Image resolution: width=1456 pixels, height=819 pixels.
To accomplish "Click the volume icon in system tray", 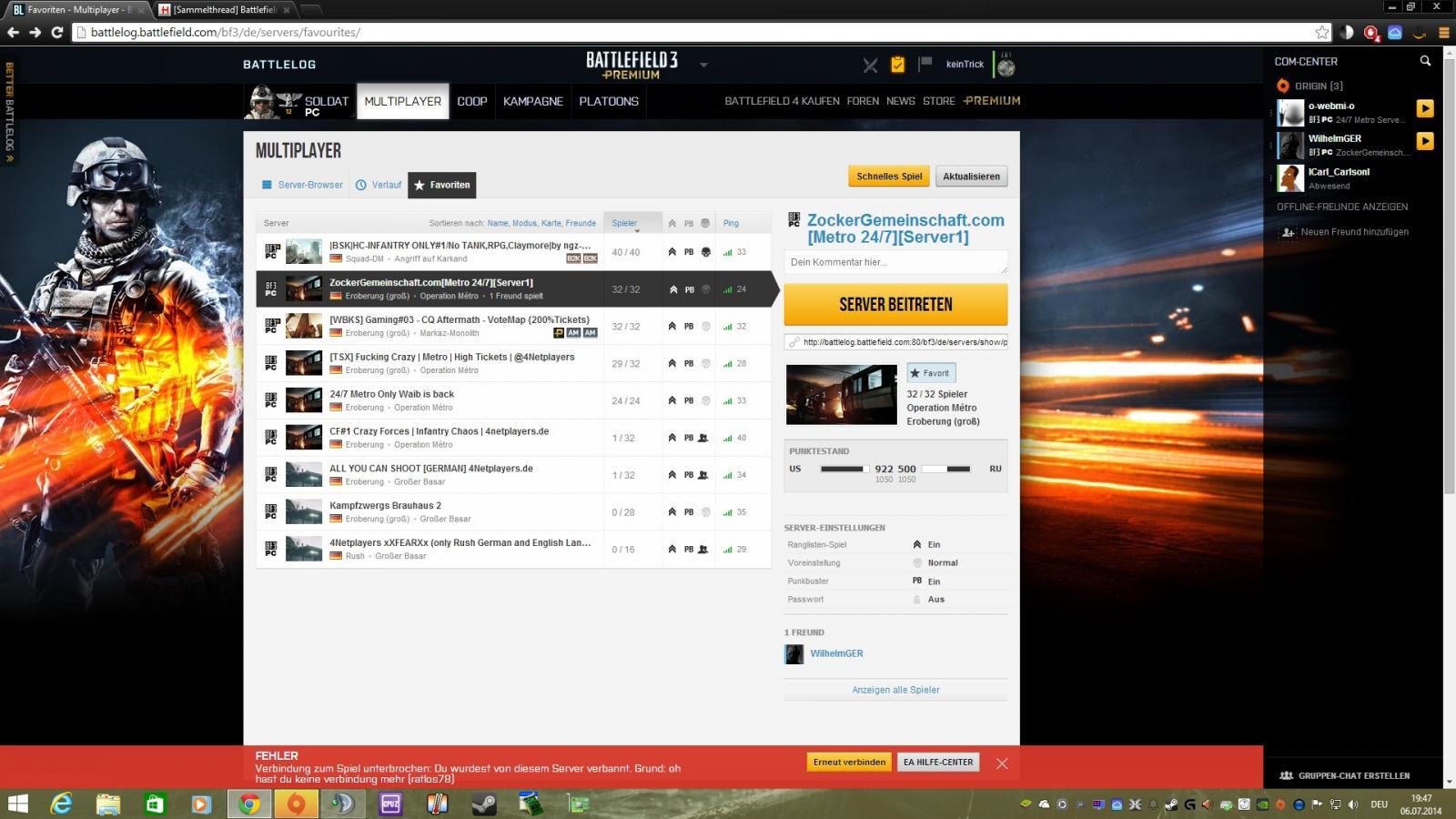I will 1353,804.
